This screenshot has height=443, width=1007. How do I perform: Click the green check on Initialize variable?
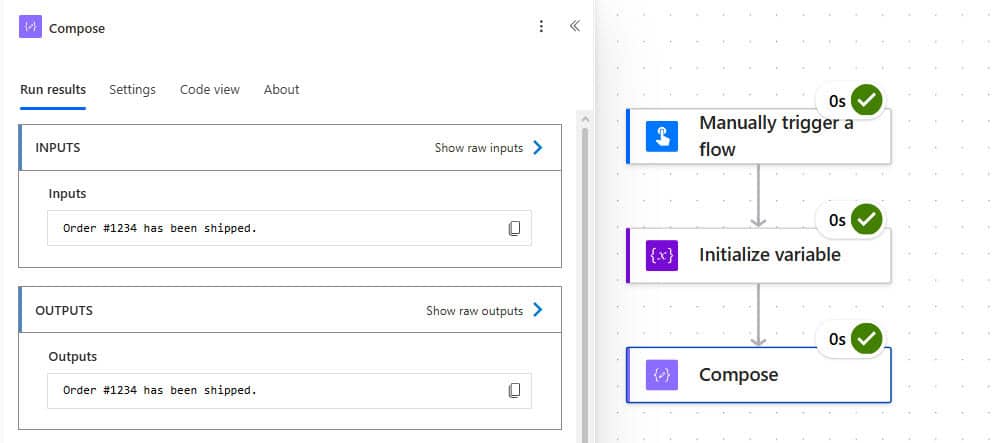pyautogui.click(x=866, y=220)
